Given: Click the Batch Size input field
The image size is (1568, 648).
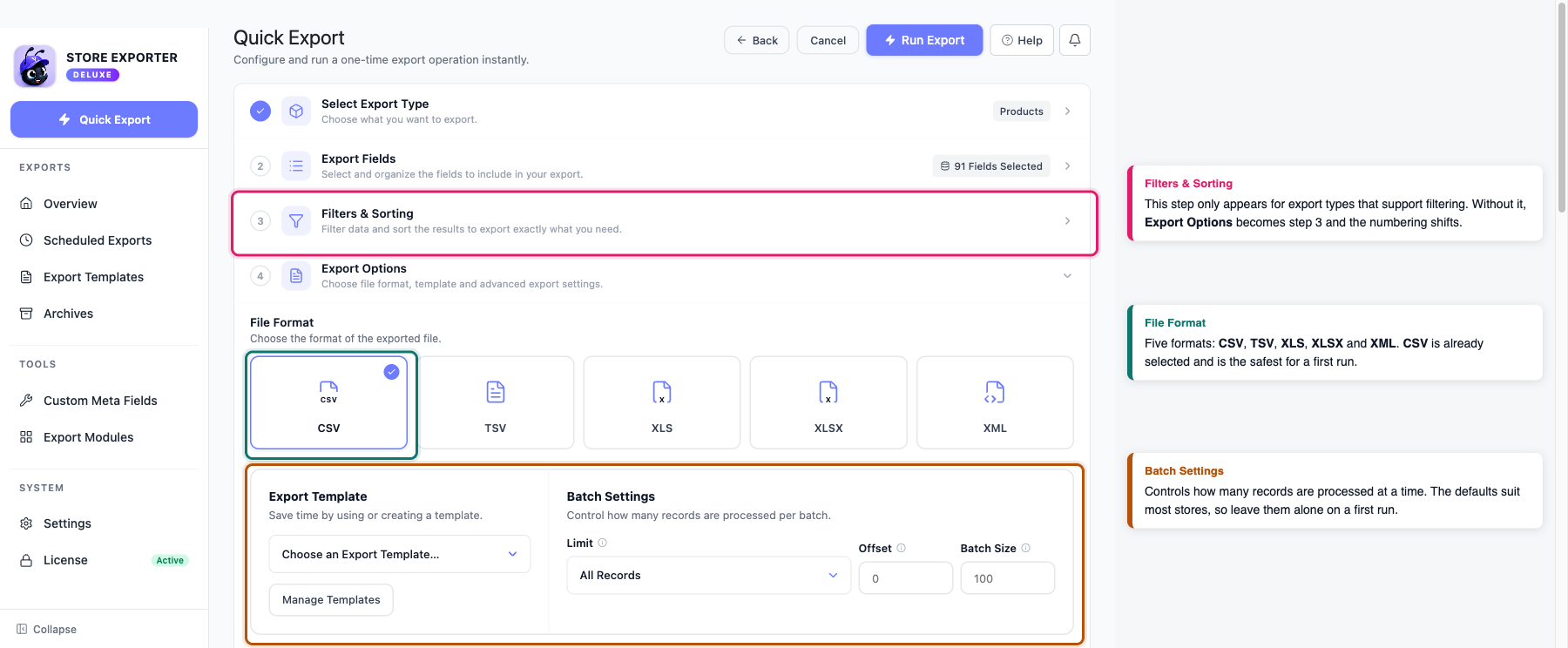Looking at the screenshot, I should (x=1008, y=578).
